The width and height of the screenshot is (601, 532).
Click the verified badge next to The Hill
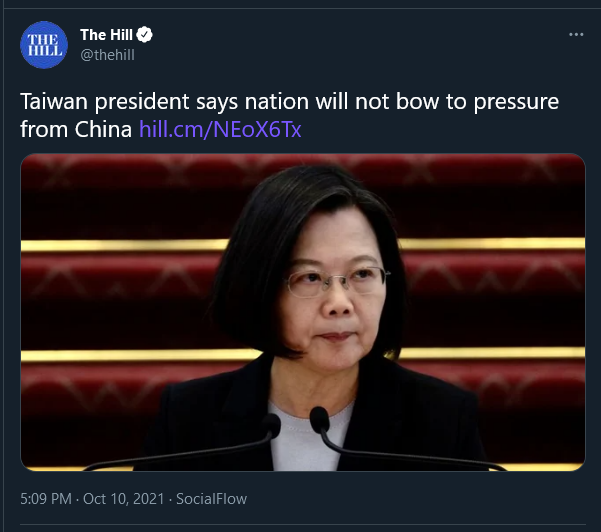(145, 35)
